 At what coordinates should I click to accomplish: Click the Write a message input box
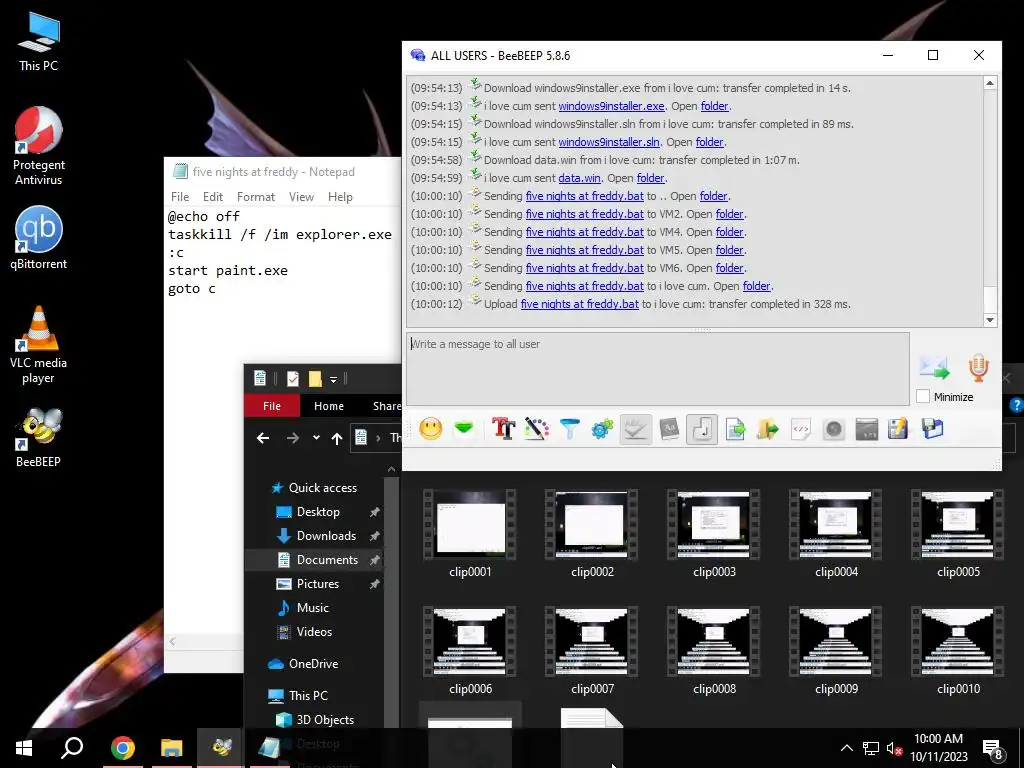coord(658,369)
